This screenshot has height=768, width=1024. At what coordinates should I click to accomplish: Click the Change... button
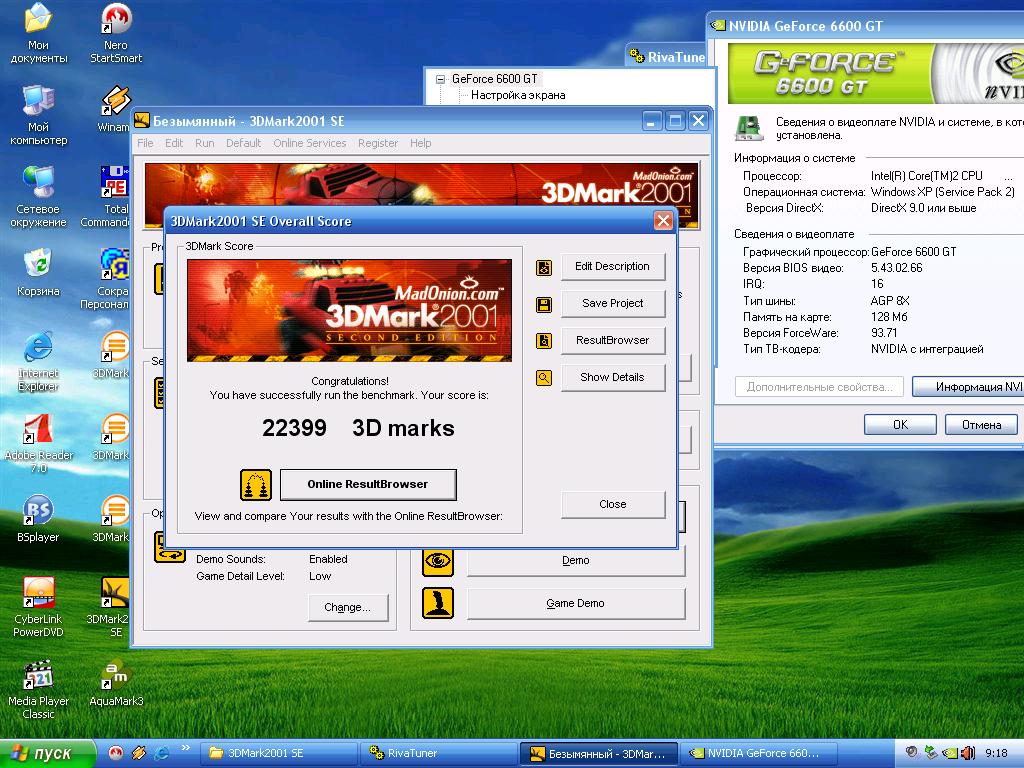(347, 608)
